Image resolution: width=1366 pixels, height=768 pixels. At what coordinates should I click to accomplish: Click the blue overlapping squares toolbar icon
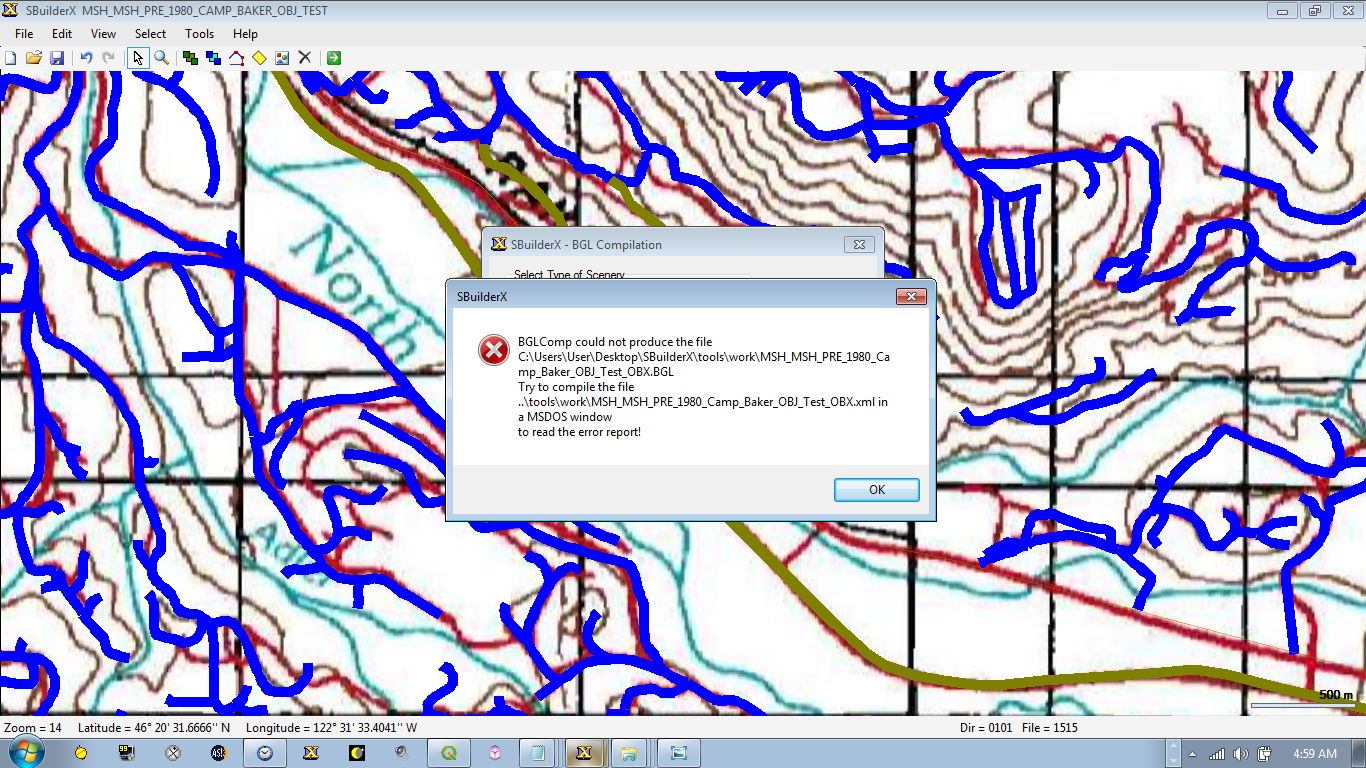(x=213, y=58)
